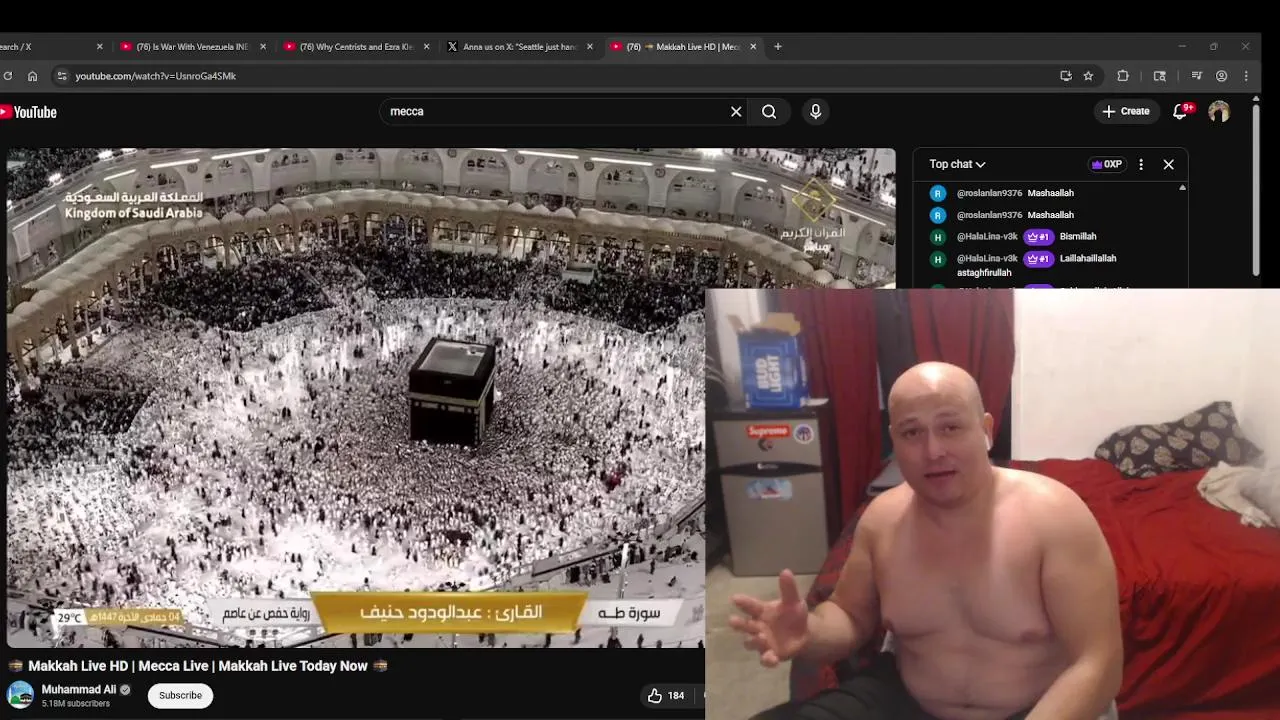Install app icon in address bar

pyautogui.click(x=1066, y=76)
